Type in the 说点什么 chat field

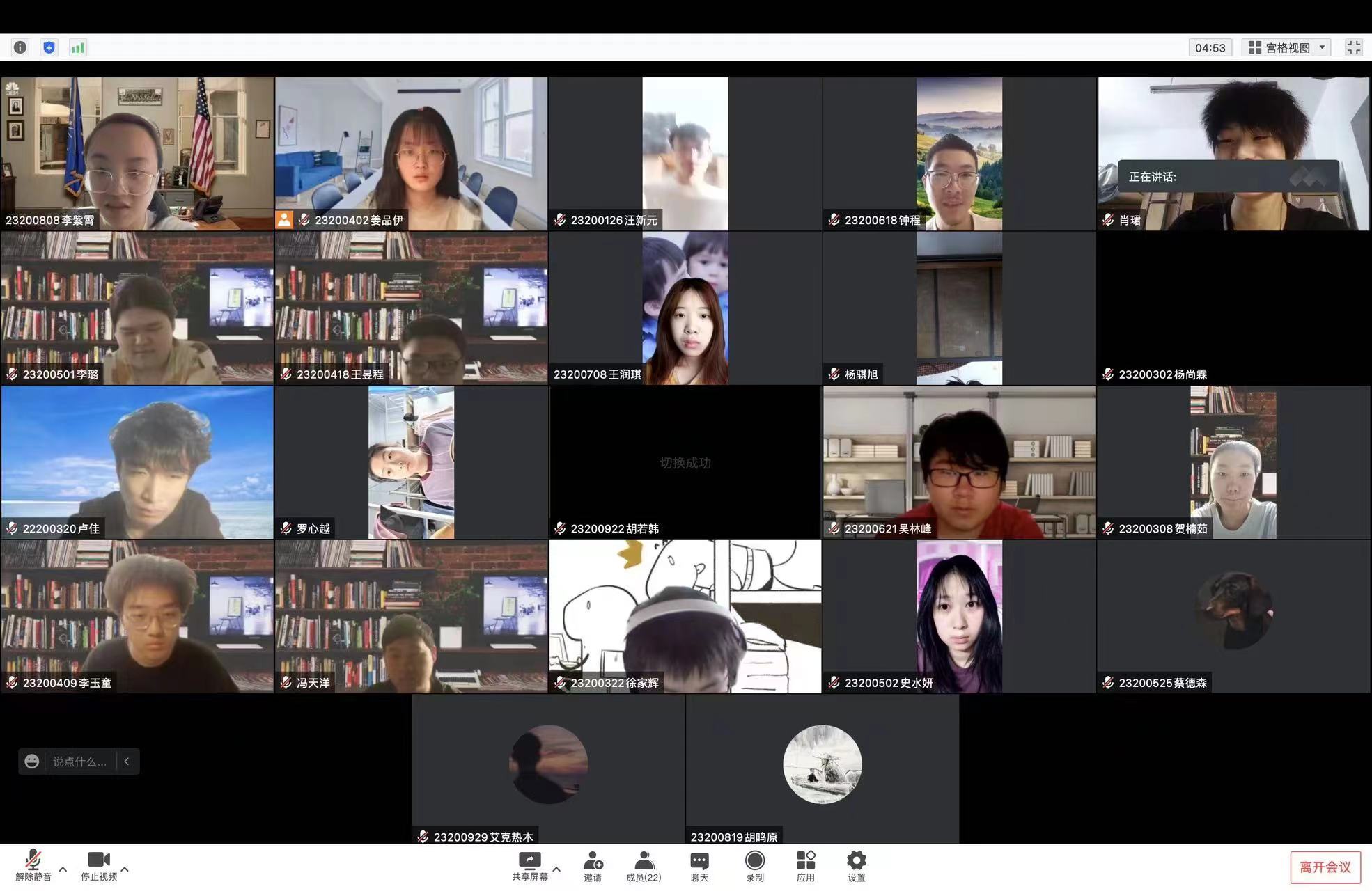click(80, 762)
